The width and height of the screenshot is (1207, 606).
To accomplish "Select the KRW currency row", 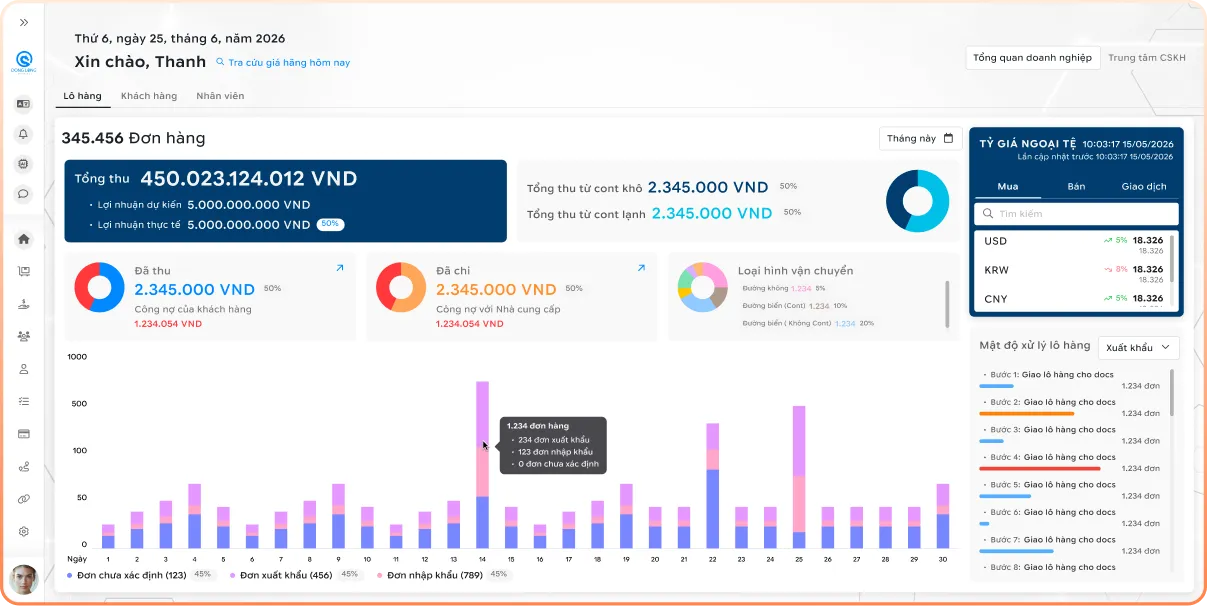I will click(1073, 273).
